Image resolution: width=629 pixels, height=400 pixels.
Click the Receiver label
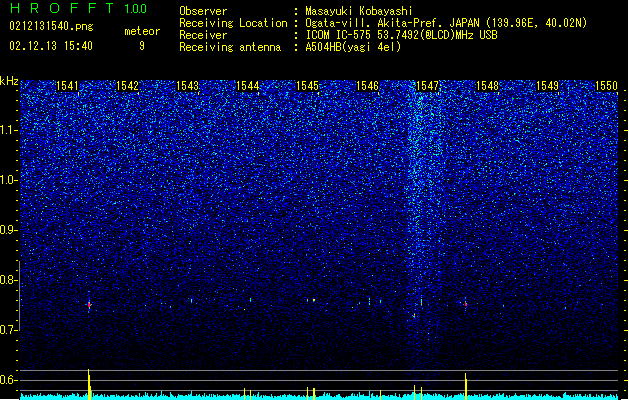(x=203, y=35)
